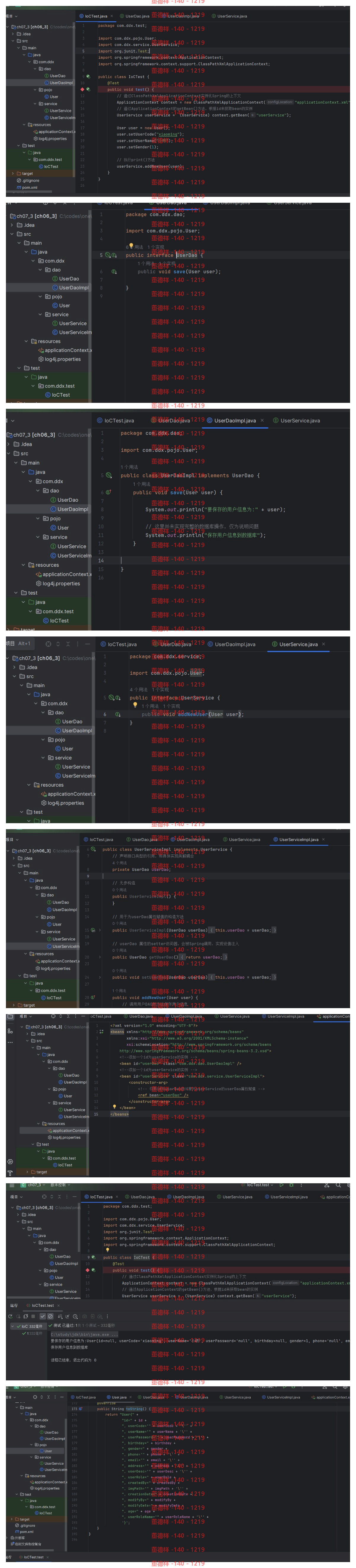Click '1 个实现' hint above interface UserDao

[x=156, y=247]
